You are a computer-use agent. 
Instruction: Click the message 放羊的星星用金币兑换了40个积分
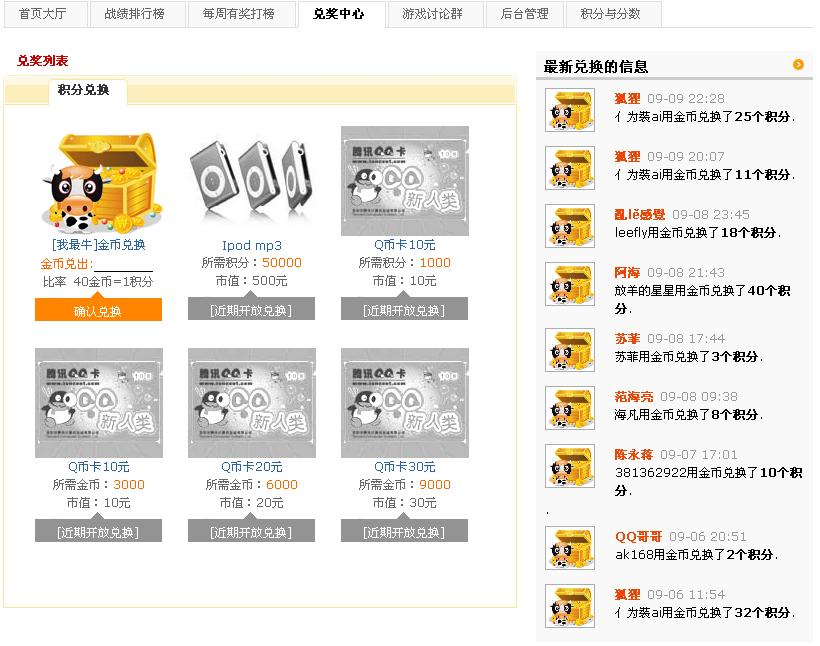pyautogui.click(x=702, y=299)
